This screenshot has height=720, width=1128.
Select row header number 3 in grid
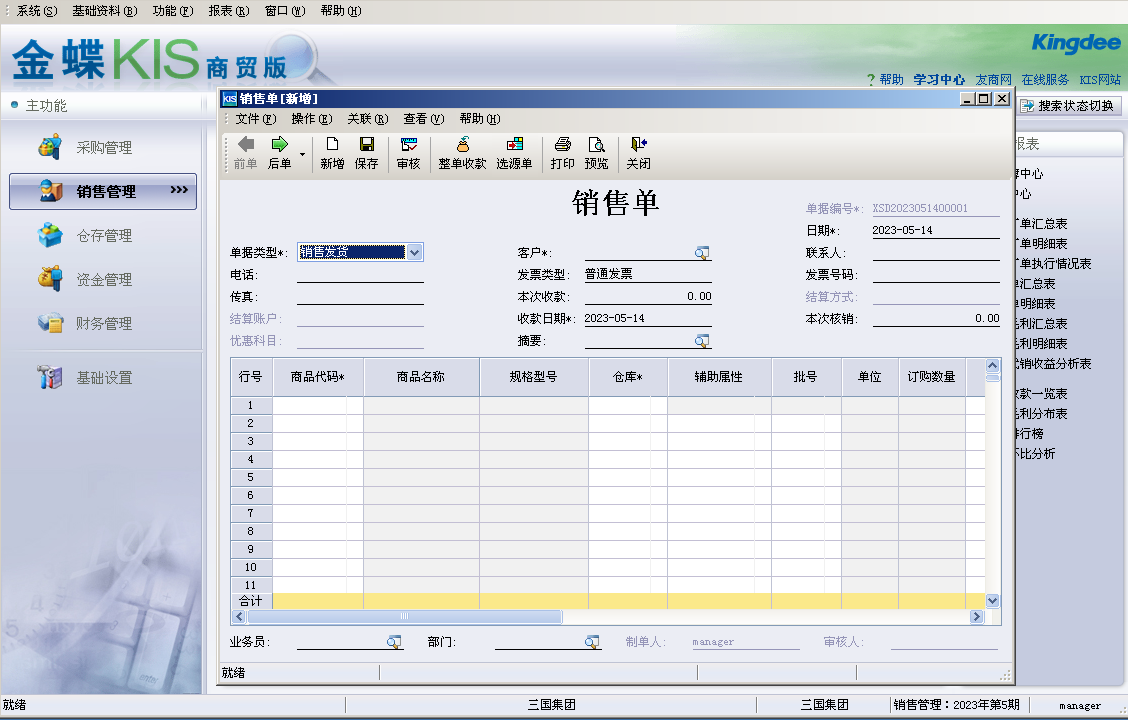251,441
